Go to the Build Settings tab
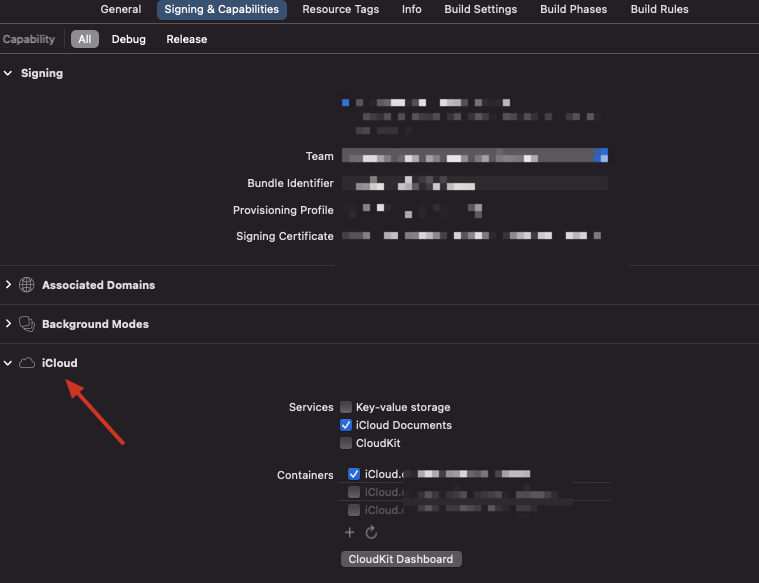The width and height of the screenshot is (759, 583). click(x=481, y=9)
